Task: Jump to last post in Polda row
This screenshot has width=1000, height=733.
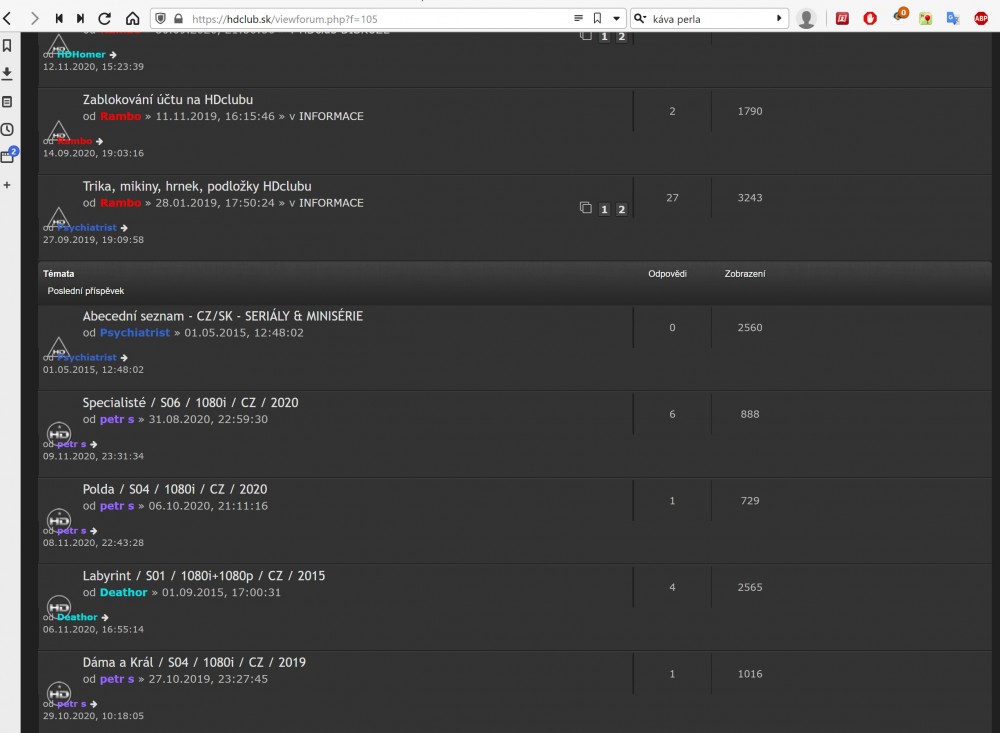Action: (94, 531)
